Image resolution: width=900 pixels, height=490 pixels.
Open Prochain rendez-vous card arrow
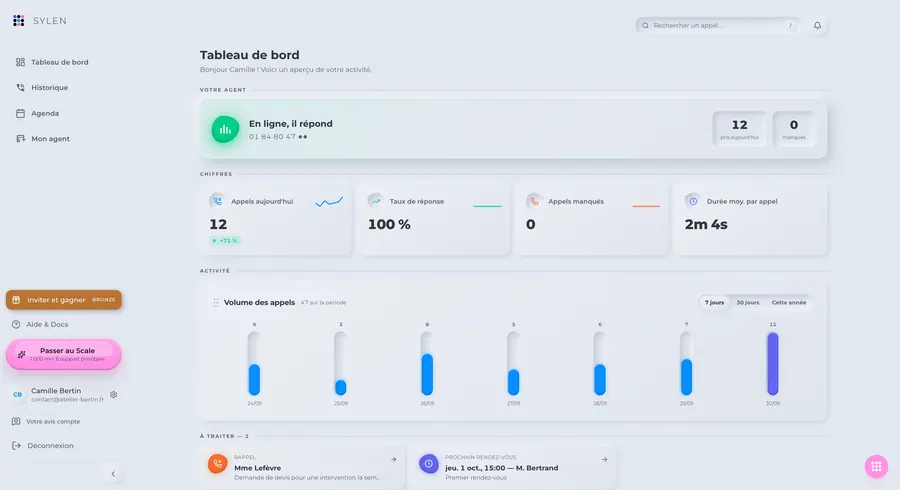click(604, 460)
